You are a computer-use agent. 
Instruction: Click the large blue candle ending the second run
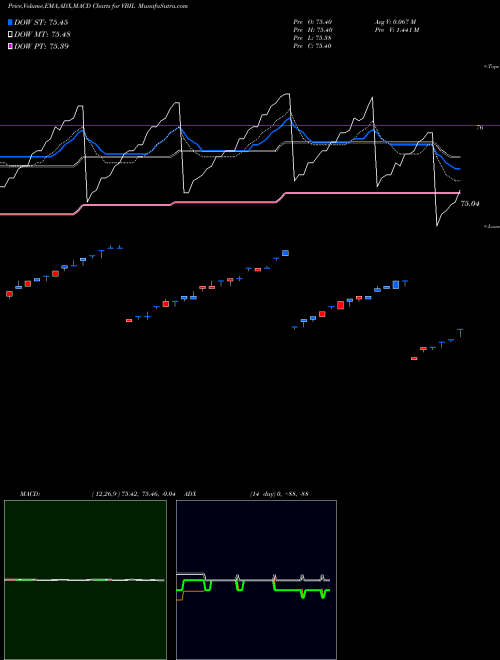coord(285,253)
